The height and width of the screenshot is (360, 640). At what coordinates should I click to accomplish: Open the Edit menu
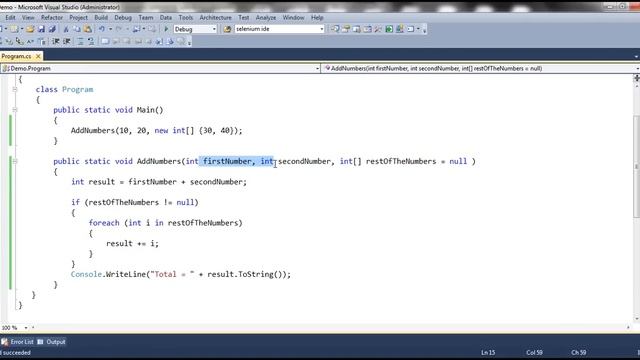tap(10, 18)
